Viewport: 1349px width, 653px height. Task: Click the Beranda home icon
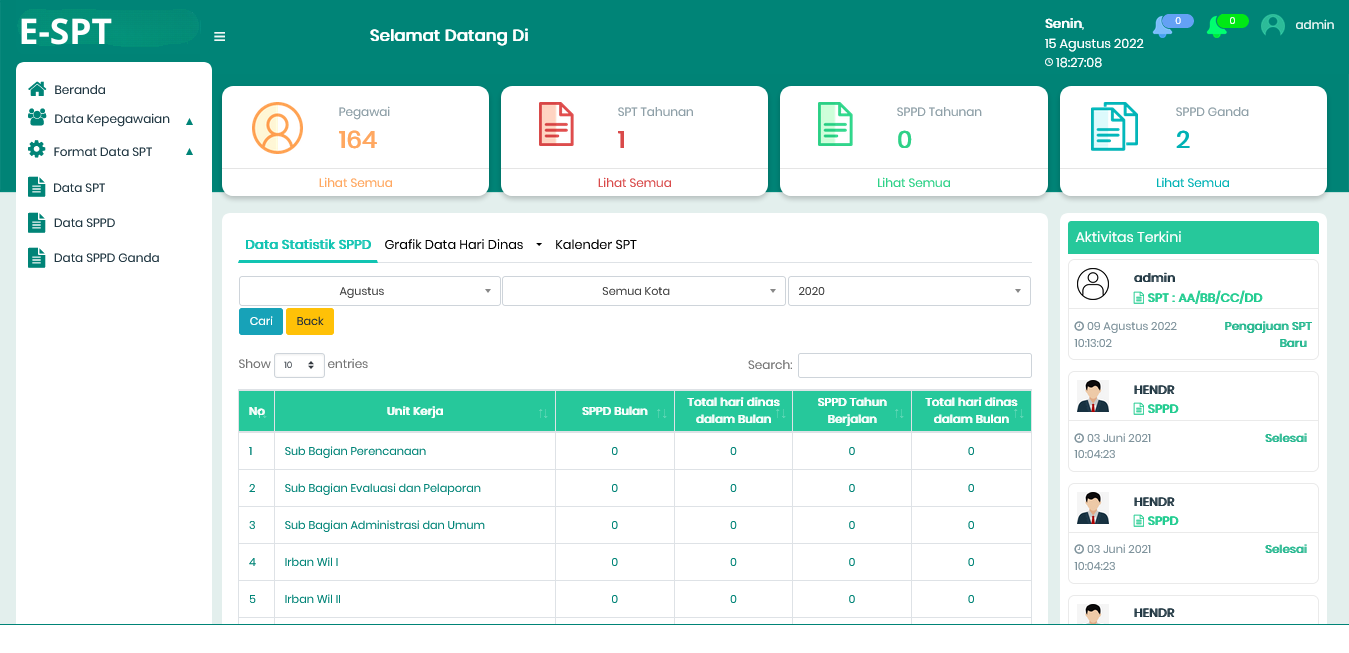click(x=37, y=89)
